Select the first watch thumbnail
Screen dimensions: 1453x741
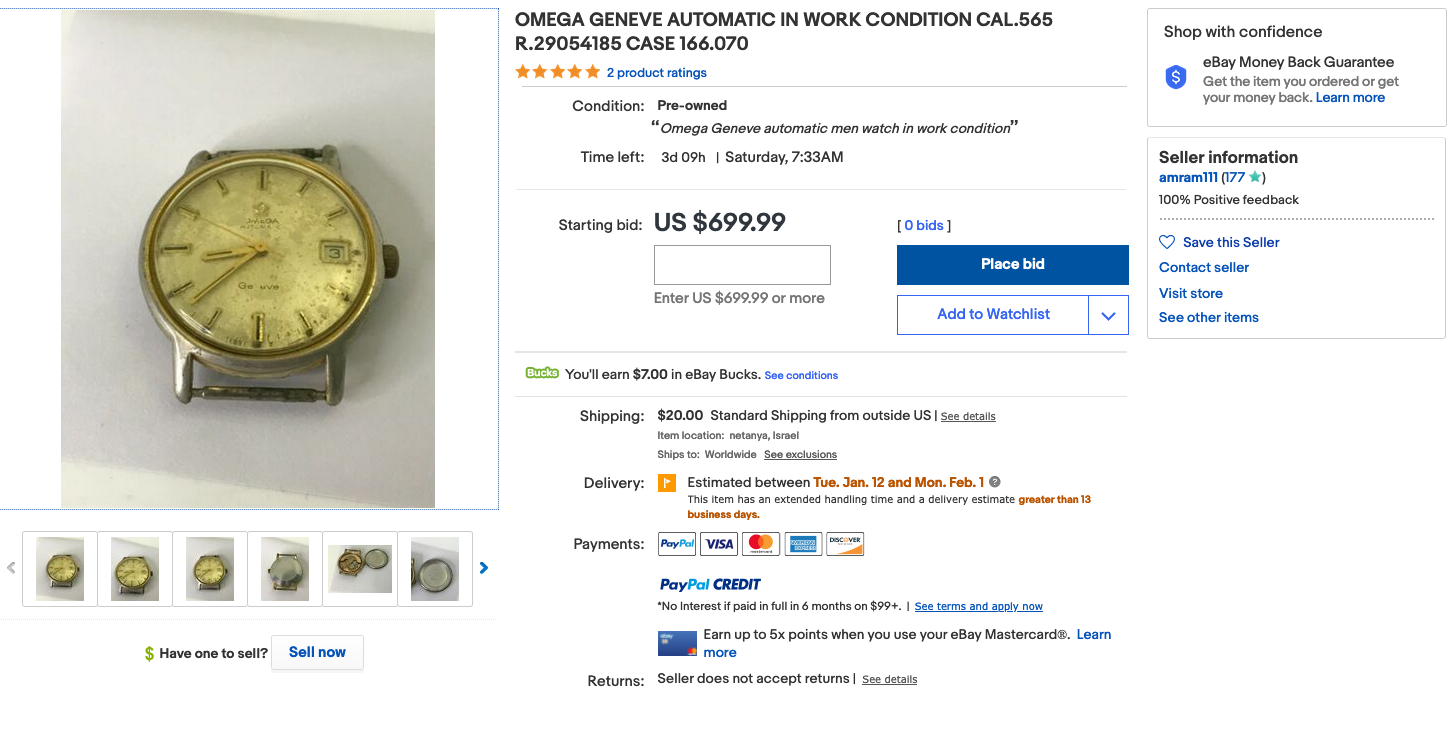[x=60, y=569]
